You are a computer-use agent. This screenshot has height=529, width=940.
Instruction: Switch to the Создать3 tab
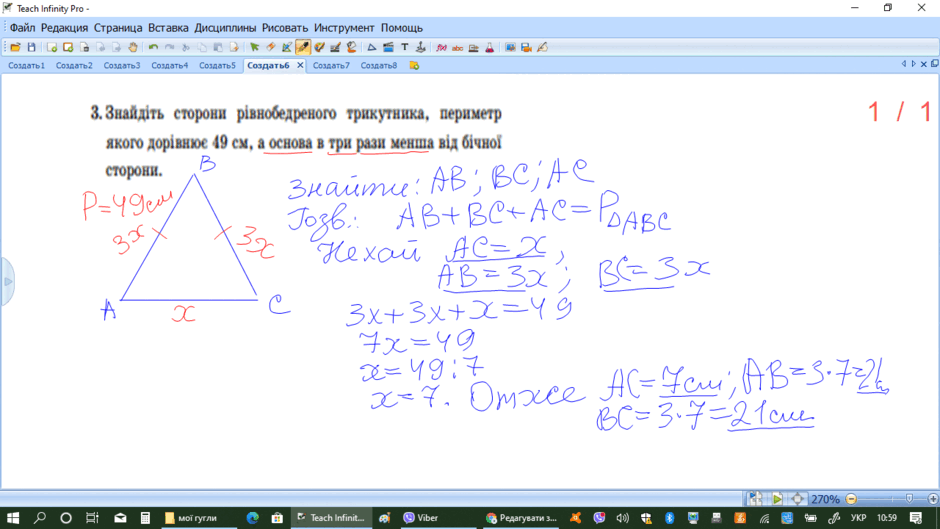coord(122,65)
